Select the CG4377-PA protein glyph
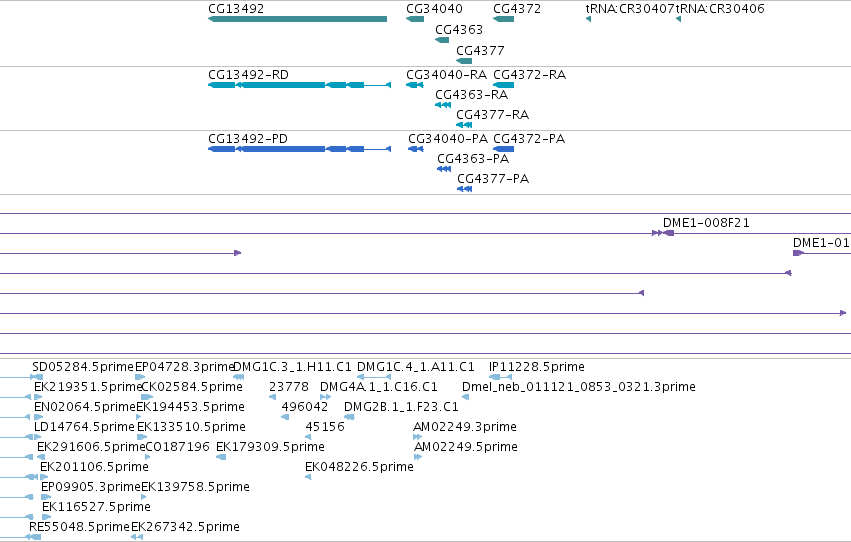This screenshot has height=542, width=851. tap(465, 189)
